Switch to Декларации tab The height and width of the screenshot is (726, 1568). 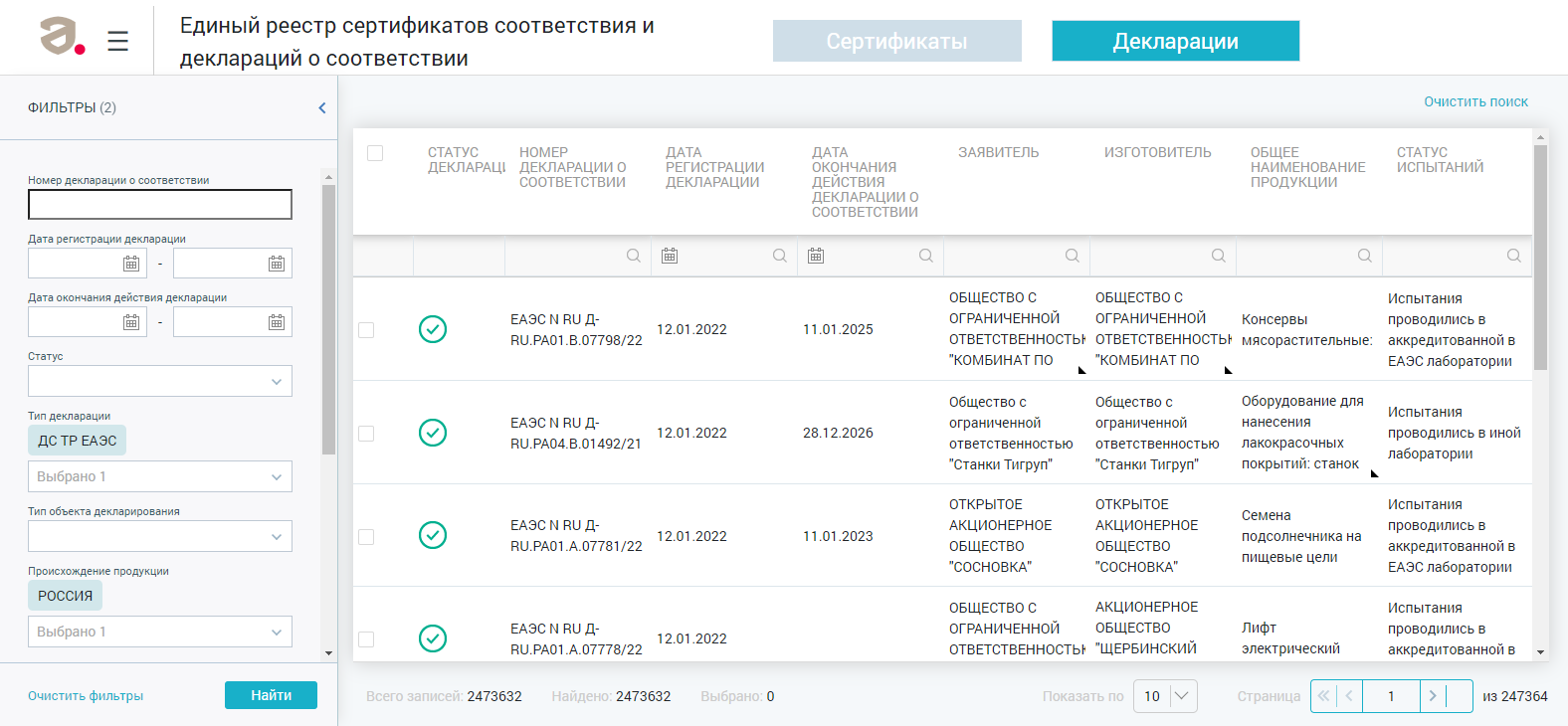pyautogui.click(x=1176, y=41)
